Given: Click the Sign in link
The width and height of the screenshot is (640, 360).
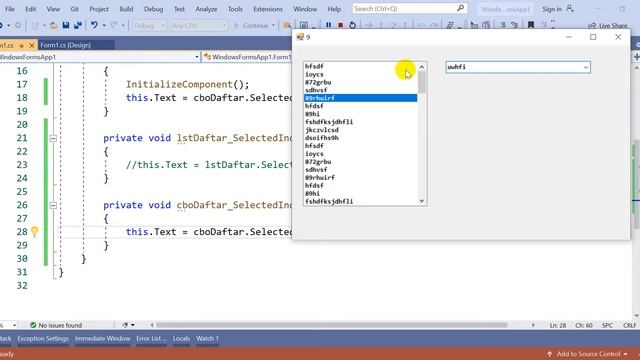Looking at the screenshot, I should click(551, 9).
